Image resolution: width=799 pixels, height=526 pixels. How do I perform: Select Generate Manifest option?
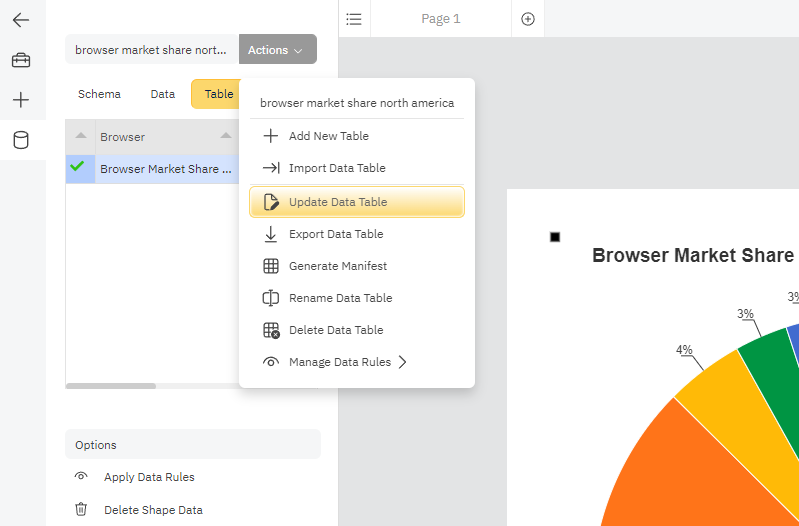click(337, 266)
